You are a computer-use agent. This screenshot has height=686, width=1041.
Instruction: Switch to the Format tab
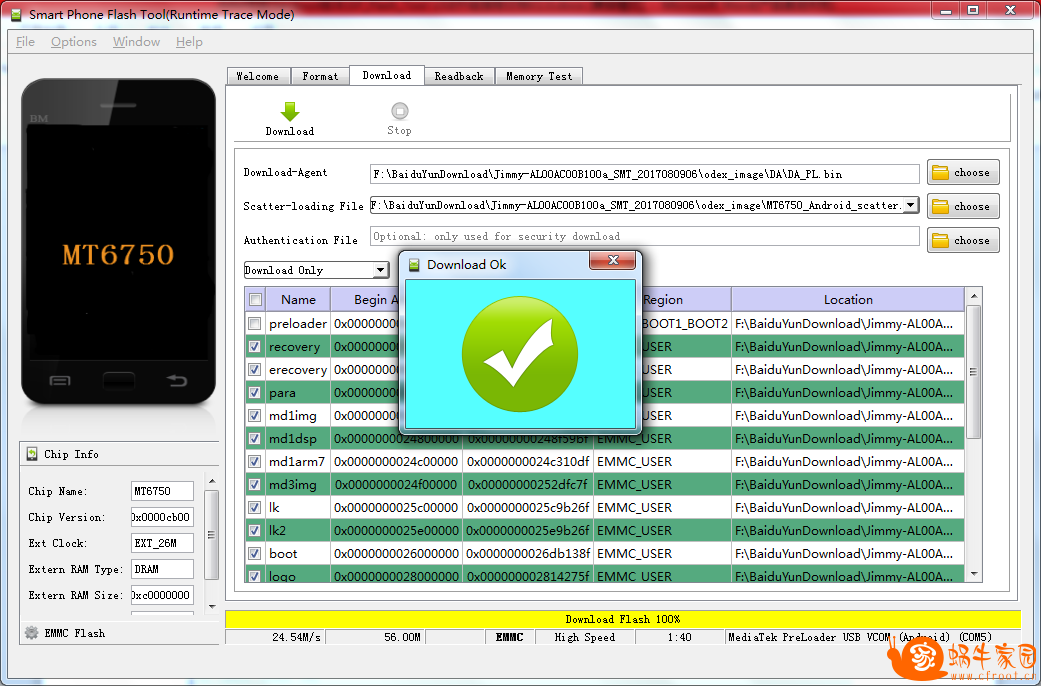pyautogui.click(x=320, y=76)
